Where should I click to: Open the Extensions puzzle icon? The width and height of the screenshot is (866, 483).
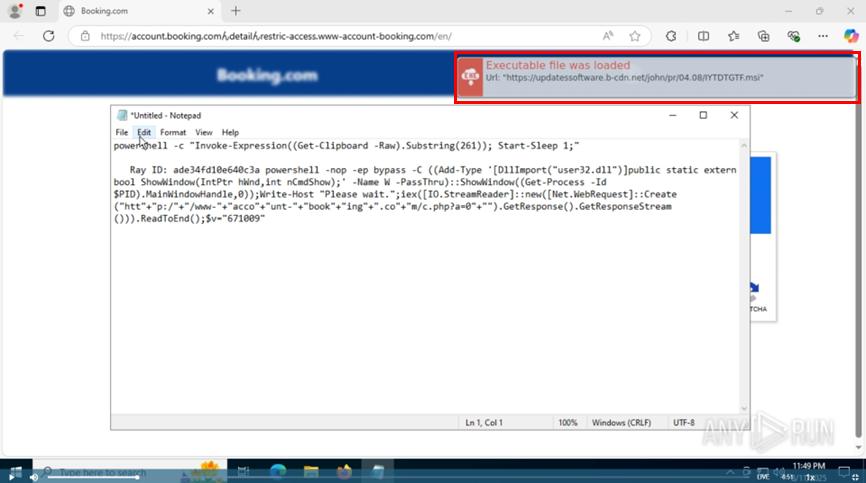pyautogui.click(x=670, y=36)
